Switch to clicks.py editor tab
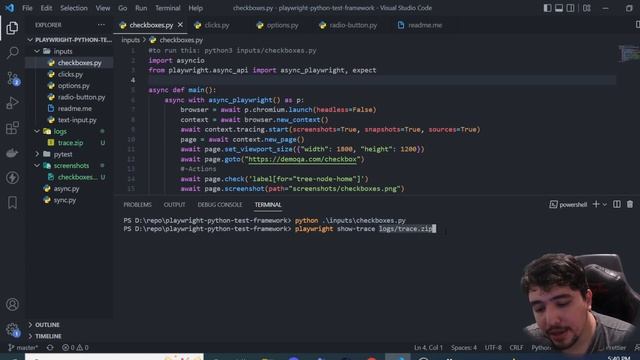 coord(217,25)
